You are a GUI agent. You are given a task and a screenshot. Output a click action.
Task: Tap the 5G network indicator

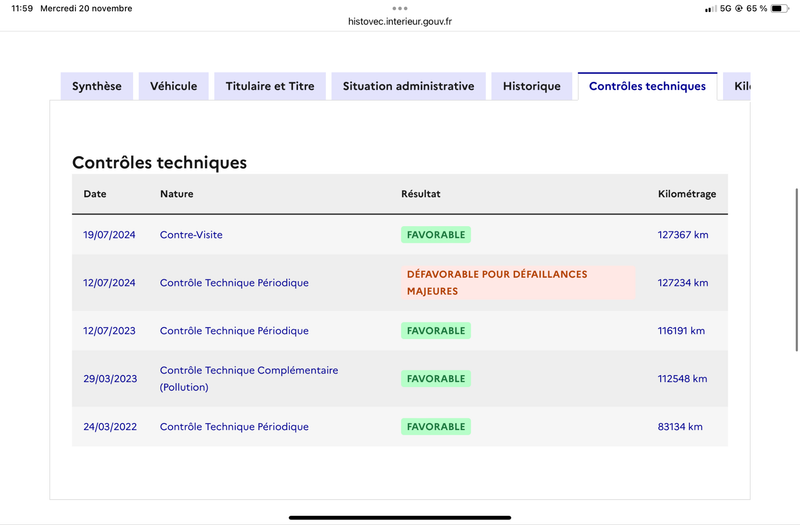726,8
